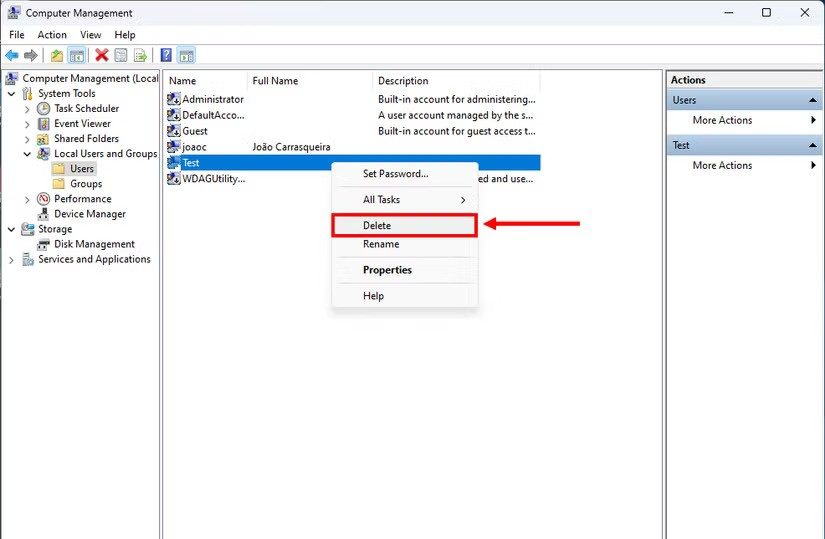Click the red X Delete toolbar icon
Image resolution: width=825 pixels, height=539 pixels.
(102, 55)
